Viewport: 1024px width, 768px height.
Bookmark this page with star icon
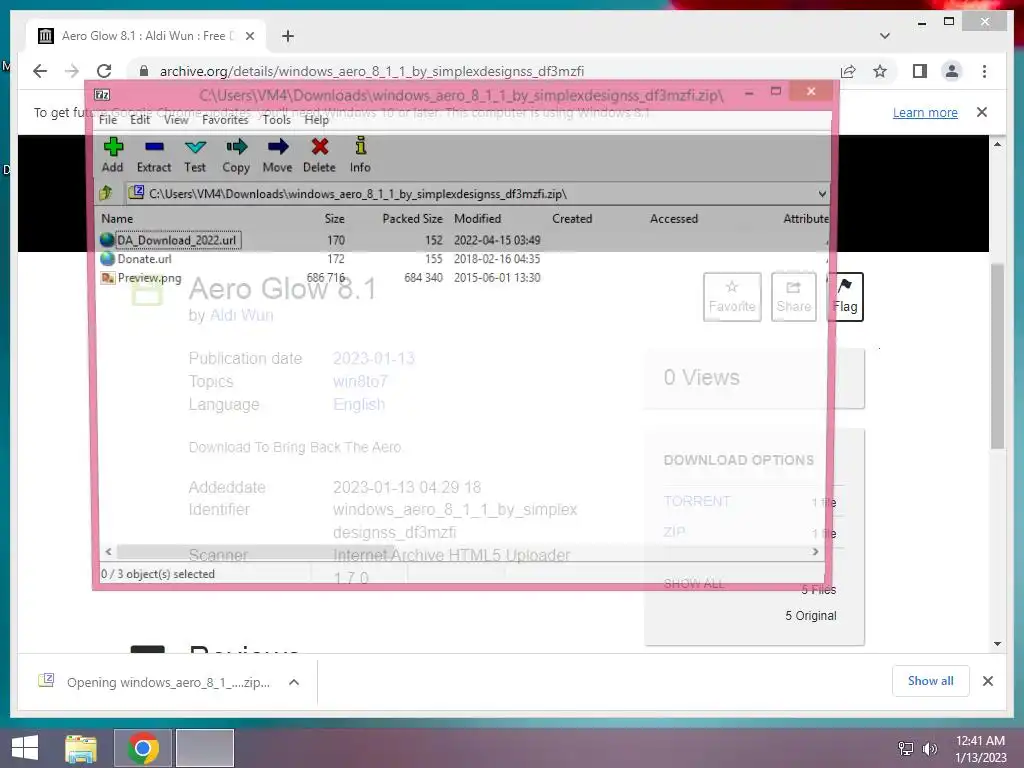(x=880, y=71)
